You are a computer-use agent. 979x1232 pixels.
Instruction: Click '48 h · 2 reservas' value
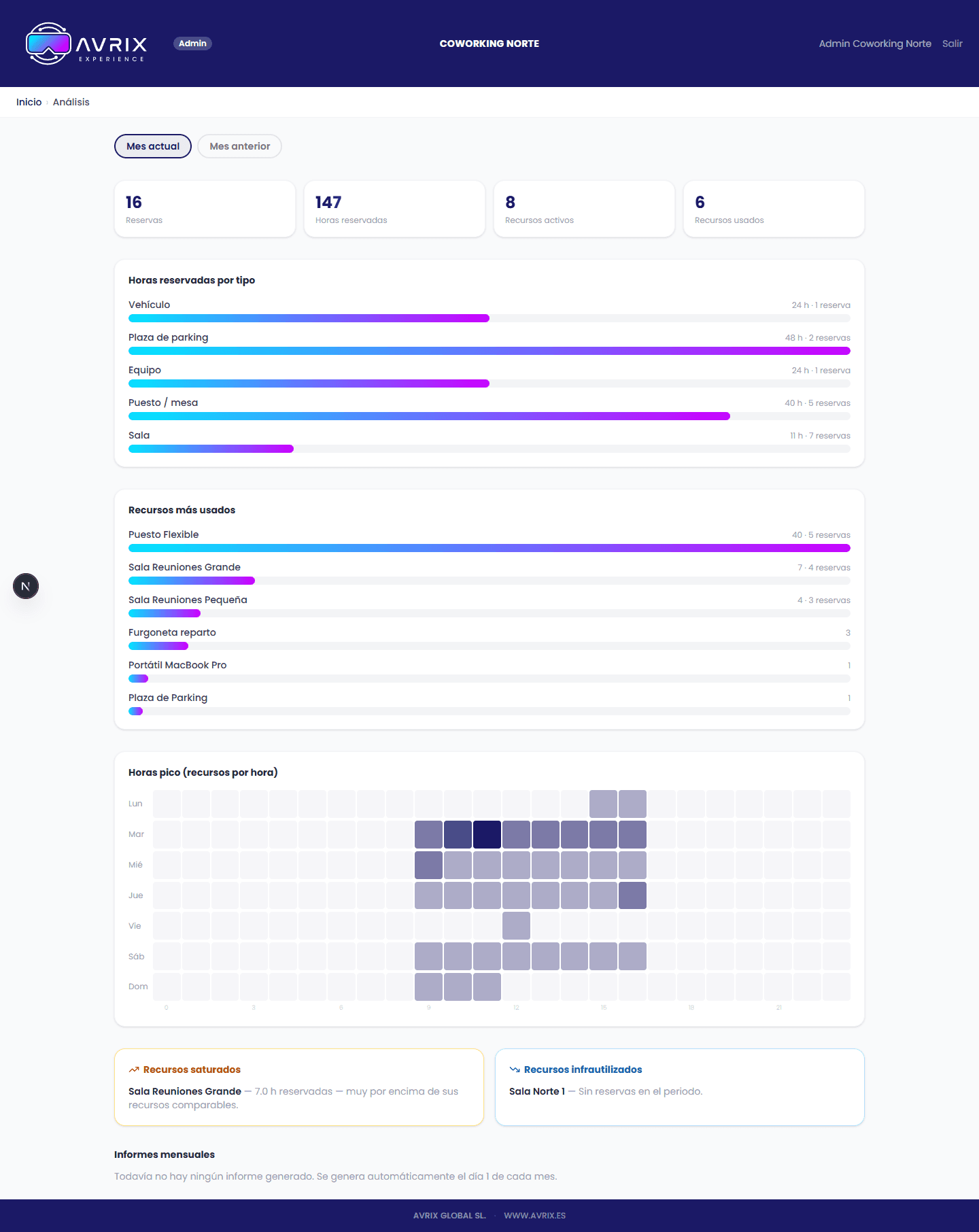[818, 338]
